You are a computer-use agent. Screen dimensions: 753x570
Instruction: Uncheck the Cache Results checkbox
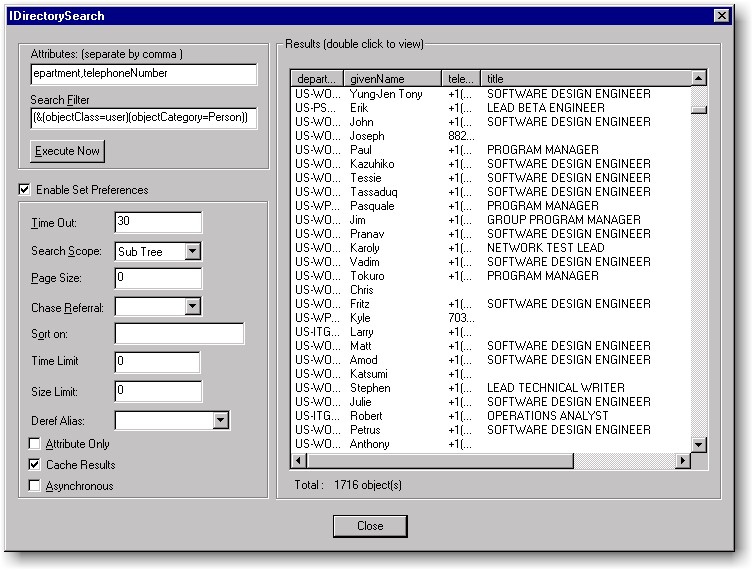point(35,465)
